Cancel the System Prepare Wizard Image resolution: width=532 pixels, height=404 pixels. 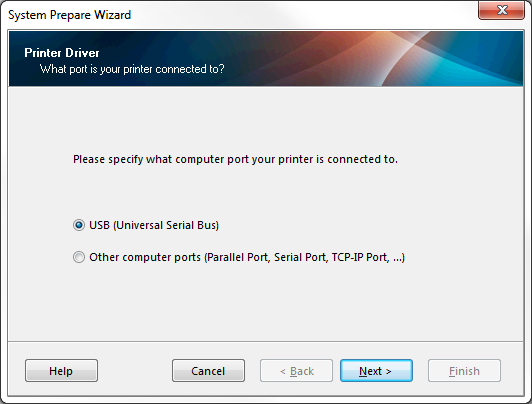pyautogui.click(x=208, y=371)
